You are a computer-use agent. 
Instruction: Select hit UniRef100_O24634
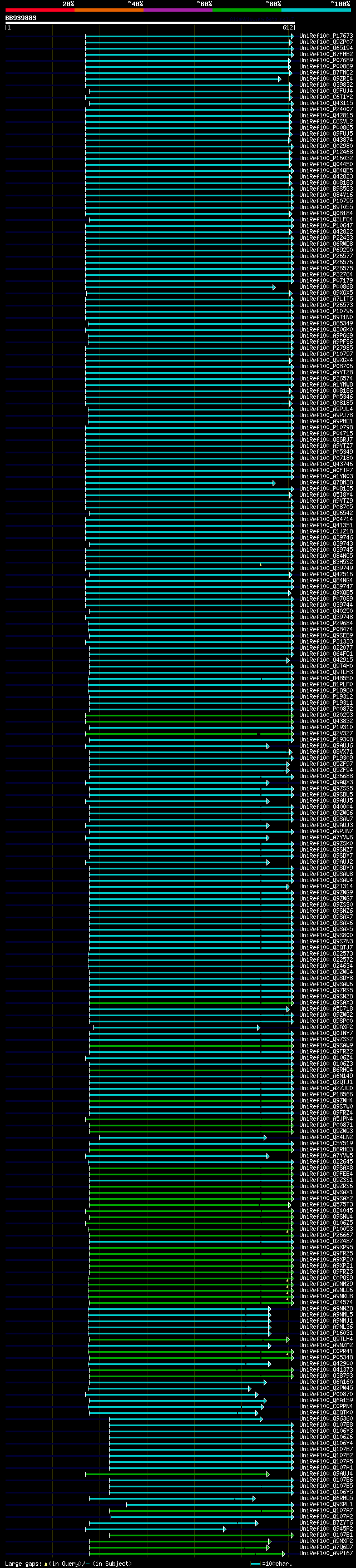pos(325,966)
